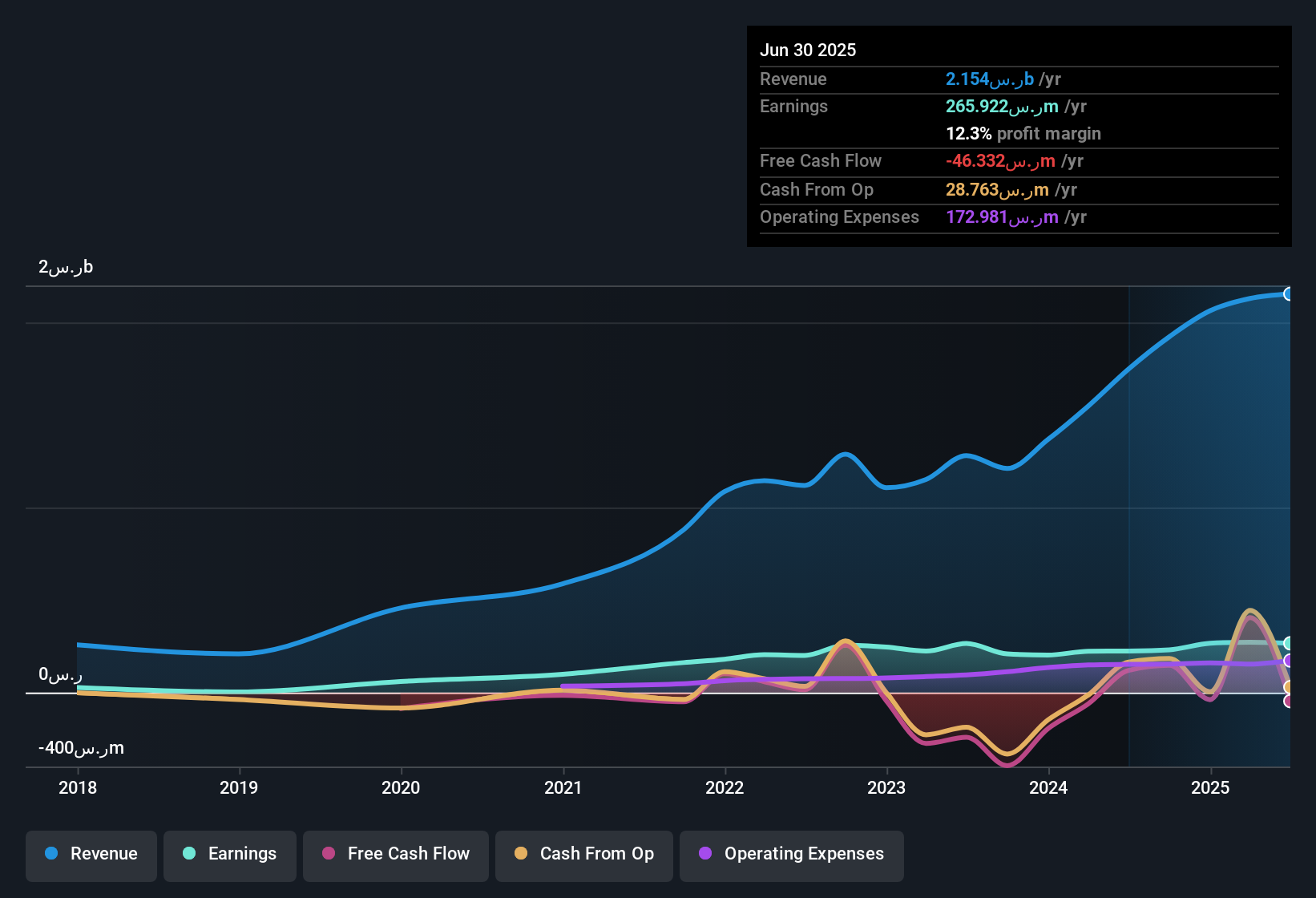Select the Revenue value in the tooltip

pyautogui.click(x=991, y=79)
